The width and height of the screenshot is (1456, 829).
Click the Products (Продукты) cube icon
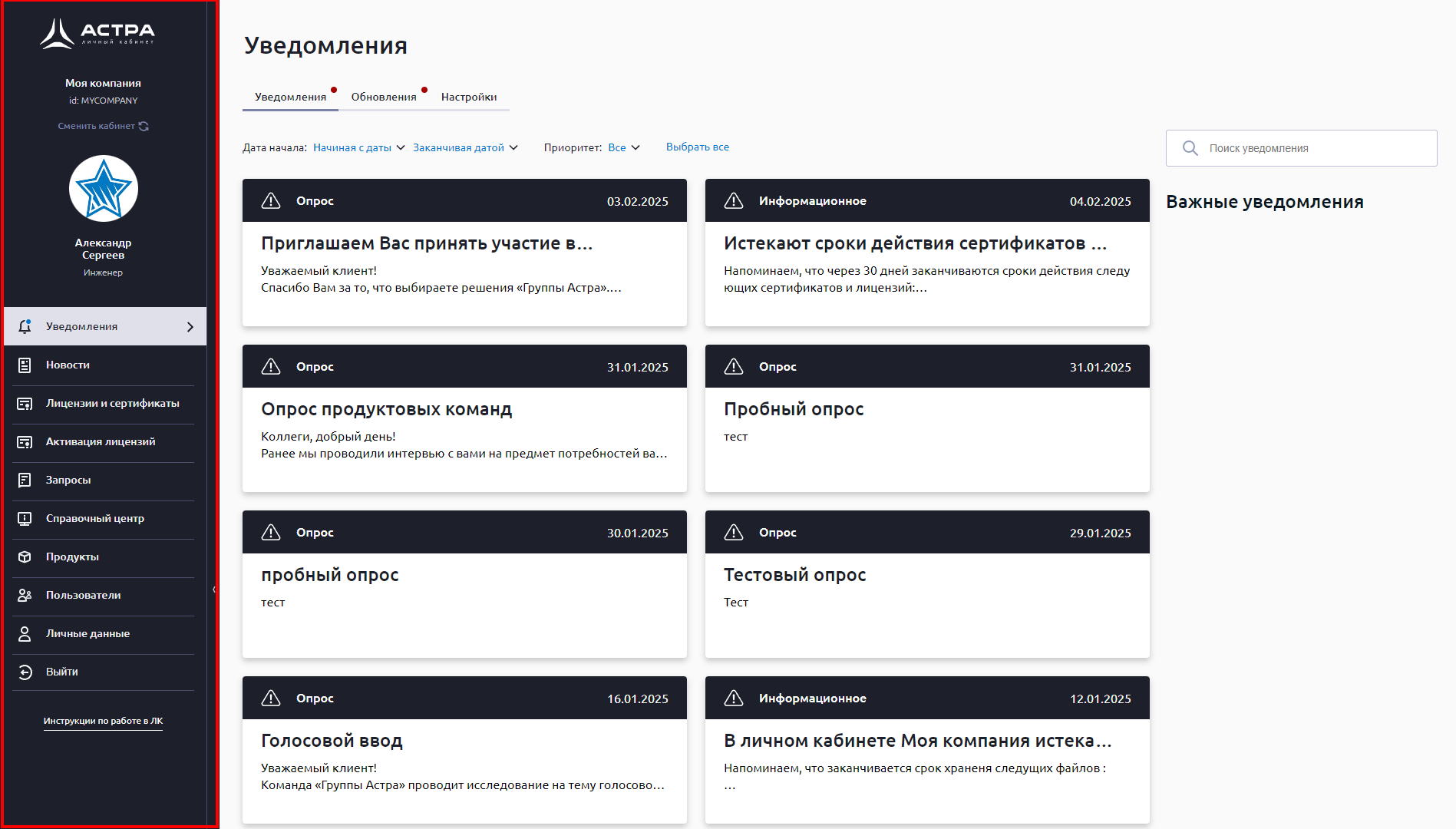25,557
